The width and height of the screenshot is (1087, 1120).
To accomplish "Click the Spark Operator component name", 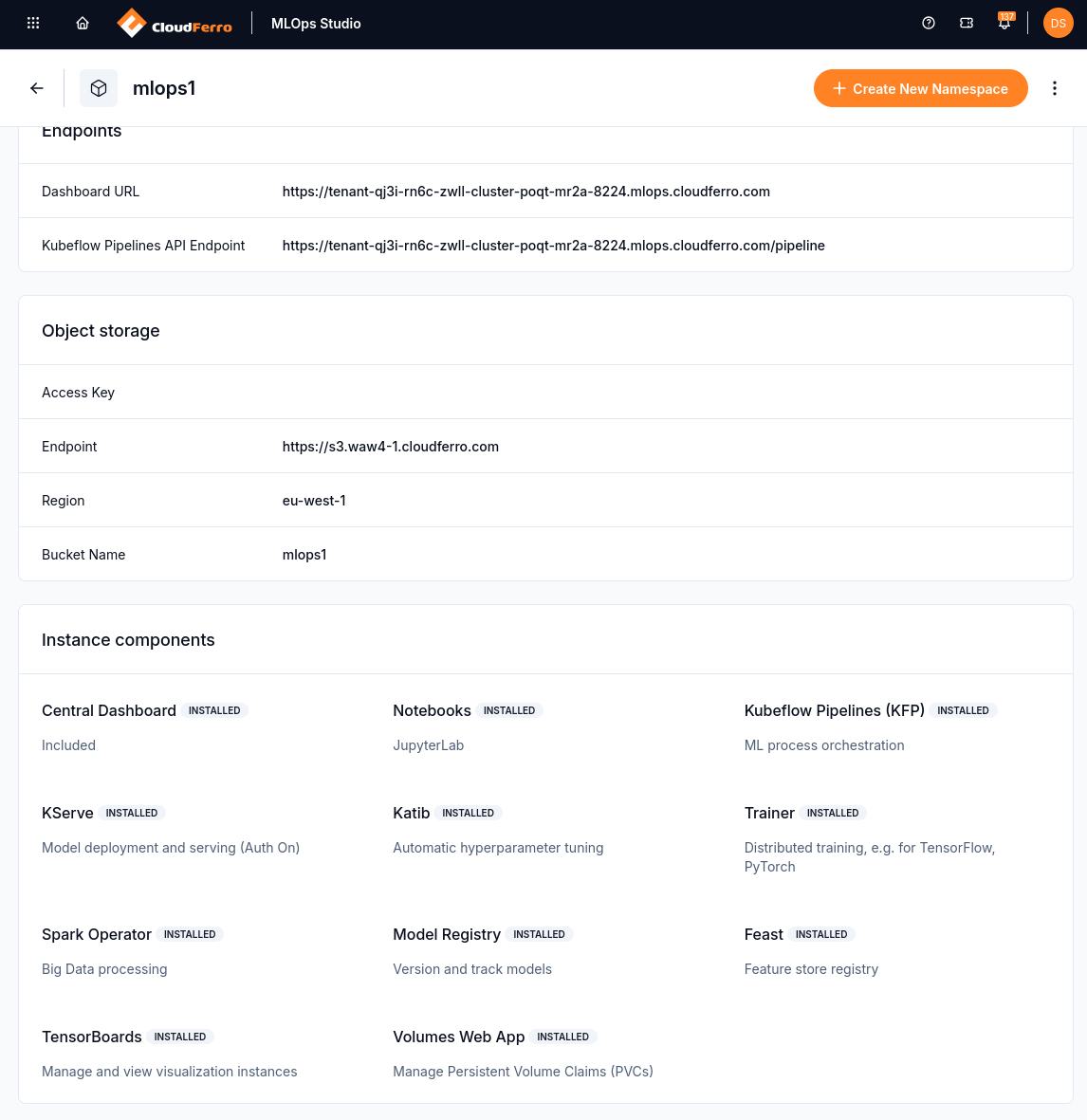I will tap(97, 934).
